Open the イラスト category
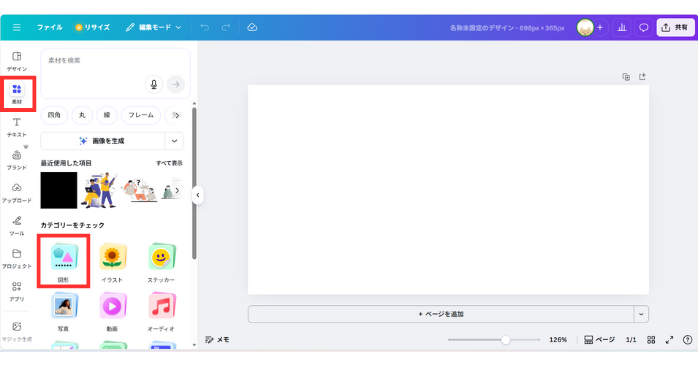Screen dimensions: 698x365 pos(112,262)
